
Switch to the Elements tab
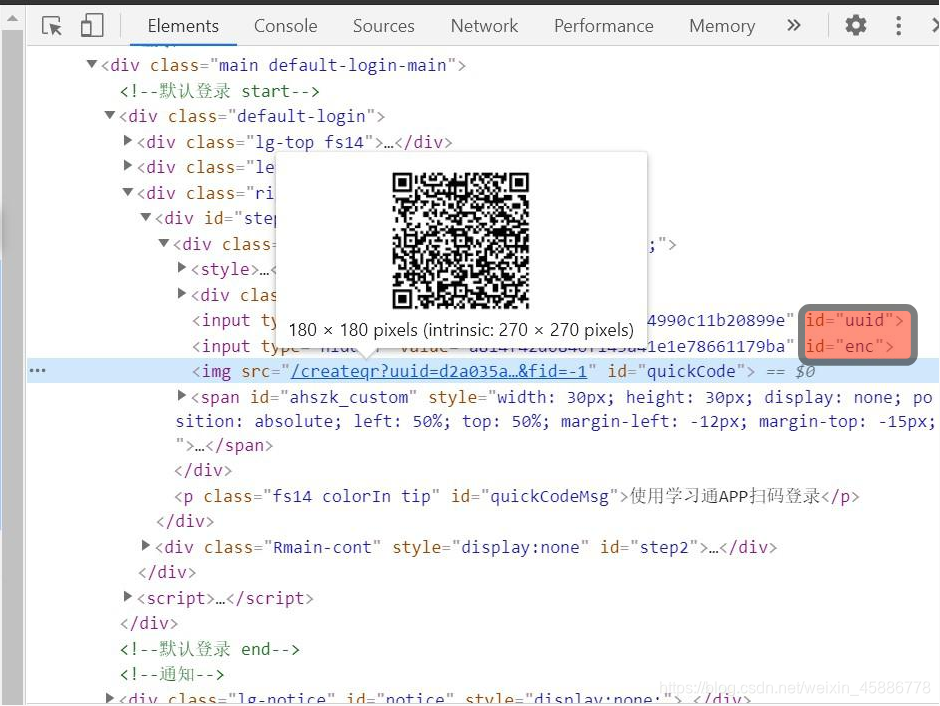pyautogui.click(x=183, y=26)
